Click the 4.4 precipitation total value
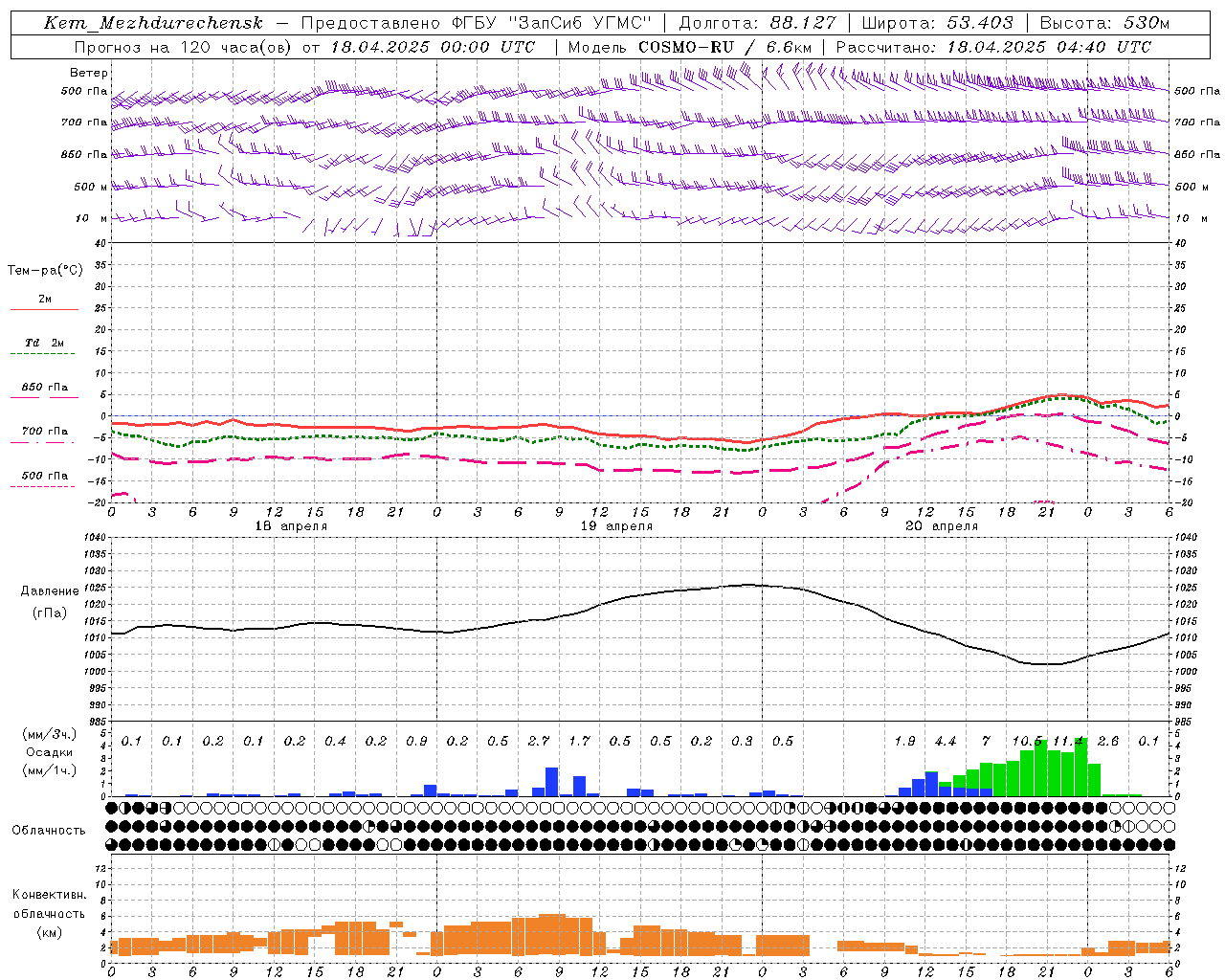This screenshot has height=980, width=1225. tap(946, 742)
